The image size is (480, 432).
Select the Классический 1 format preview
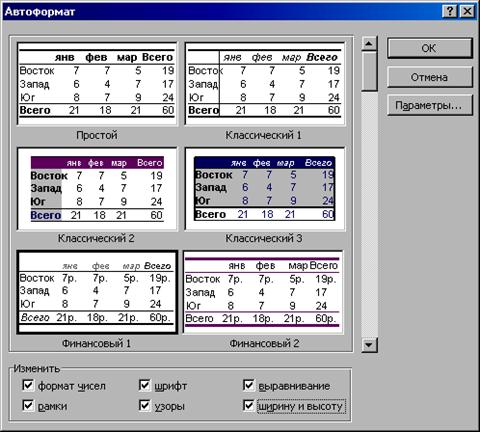[265, 84]
